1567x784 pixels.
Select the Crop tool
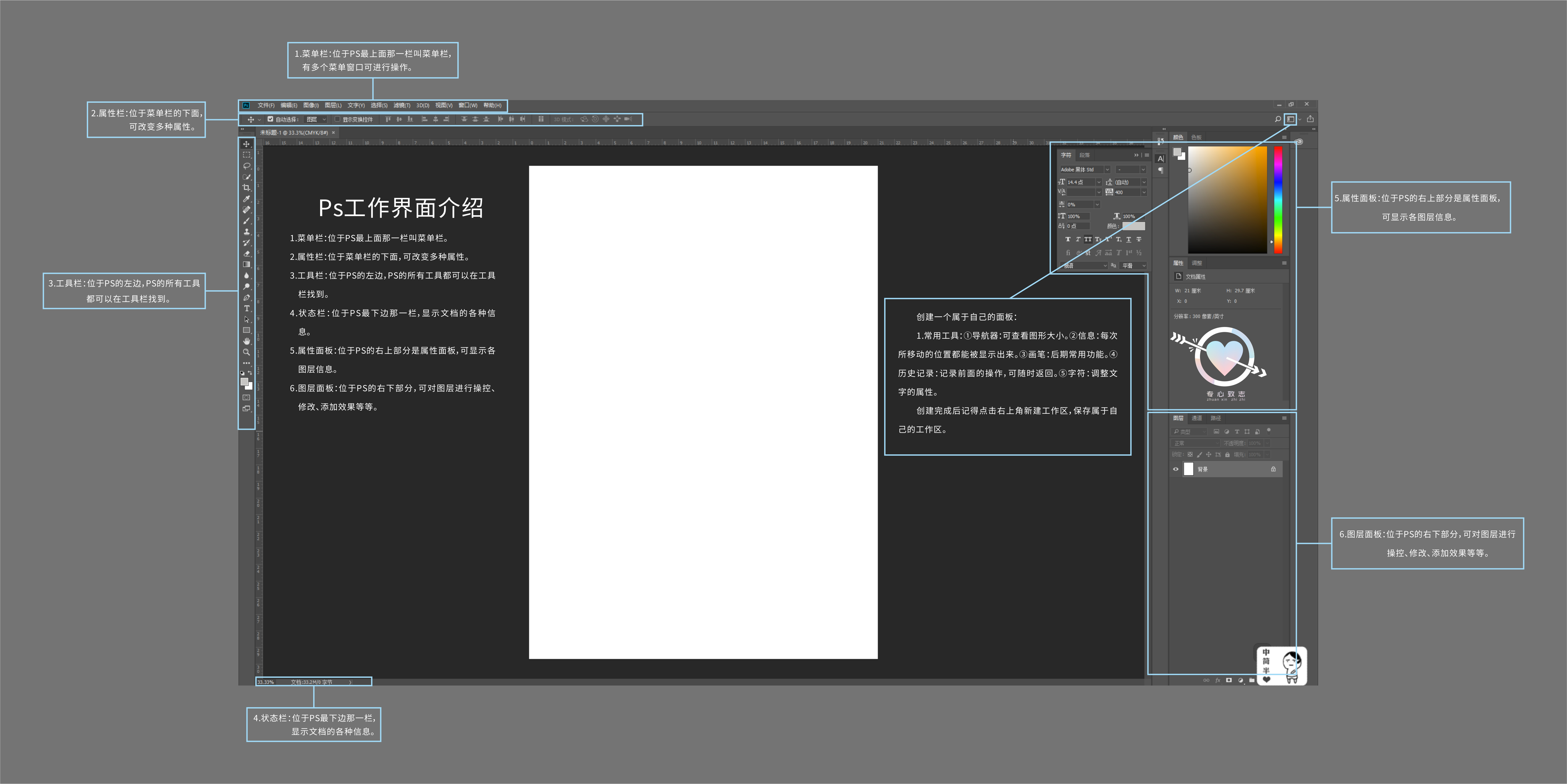pyautogui.click(x=246, y=187)
